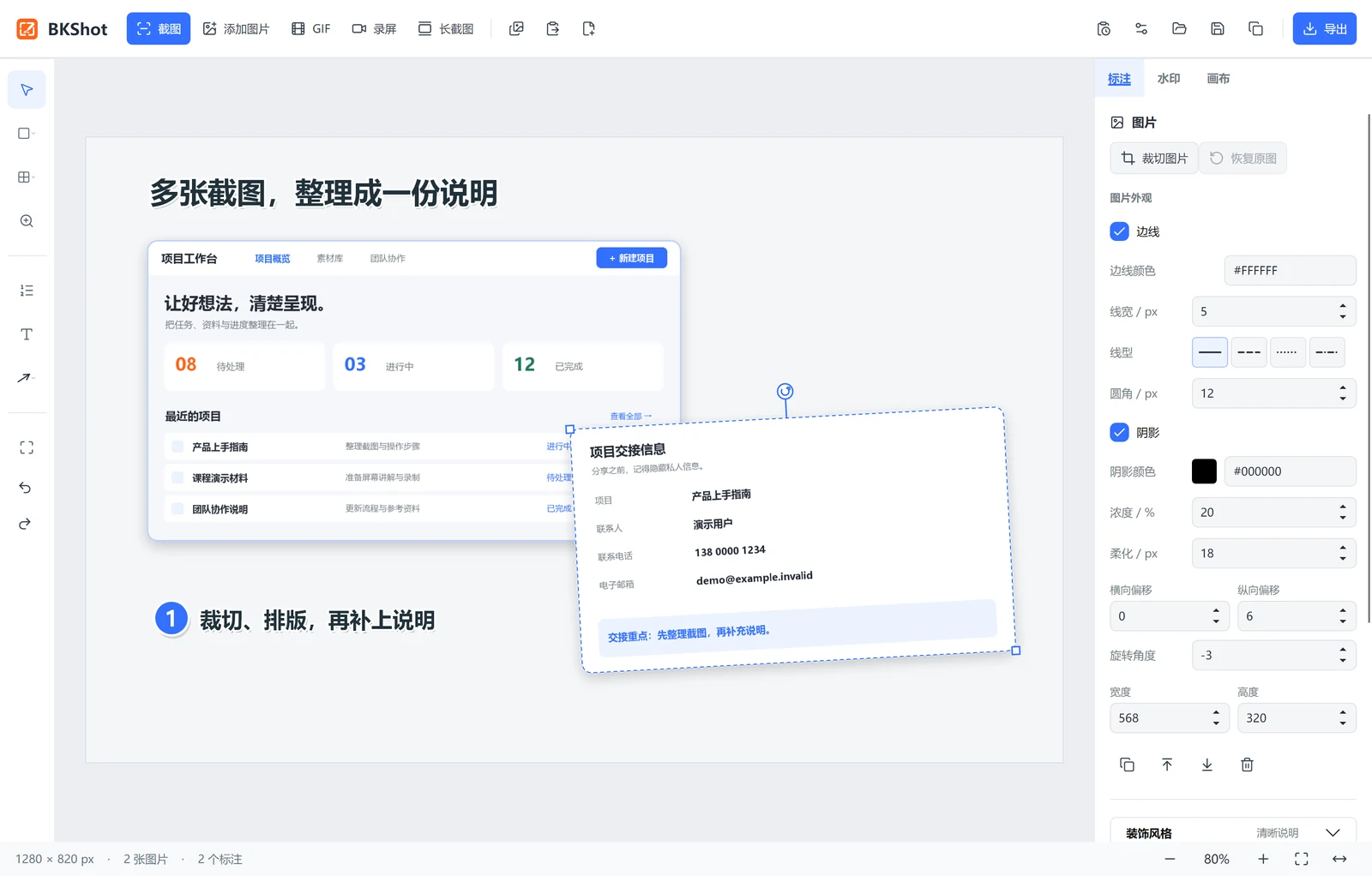Step the 柔化 value spinner
Image resolution: width=1372 pixels, height=876 pixels.
pyautogui.click(x=1343, y=554)
